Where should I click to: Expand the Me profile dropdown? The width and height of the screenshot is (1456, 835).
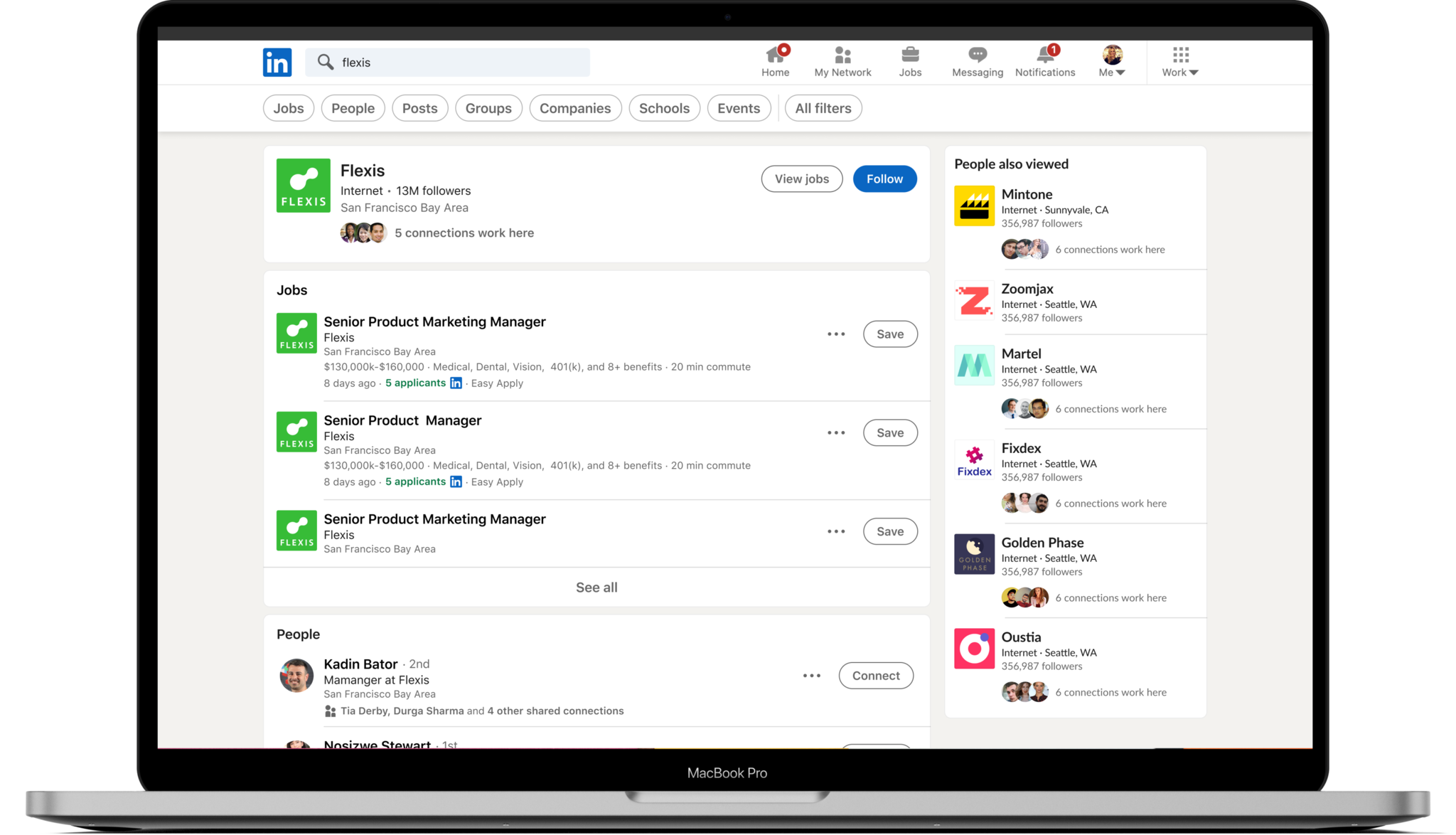click(x=1112, y=62)
